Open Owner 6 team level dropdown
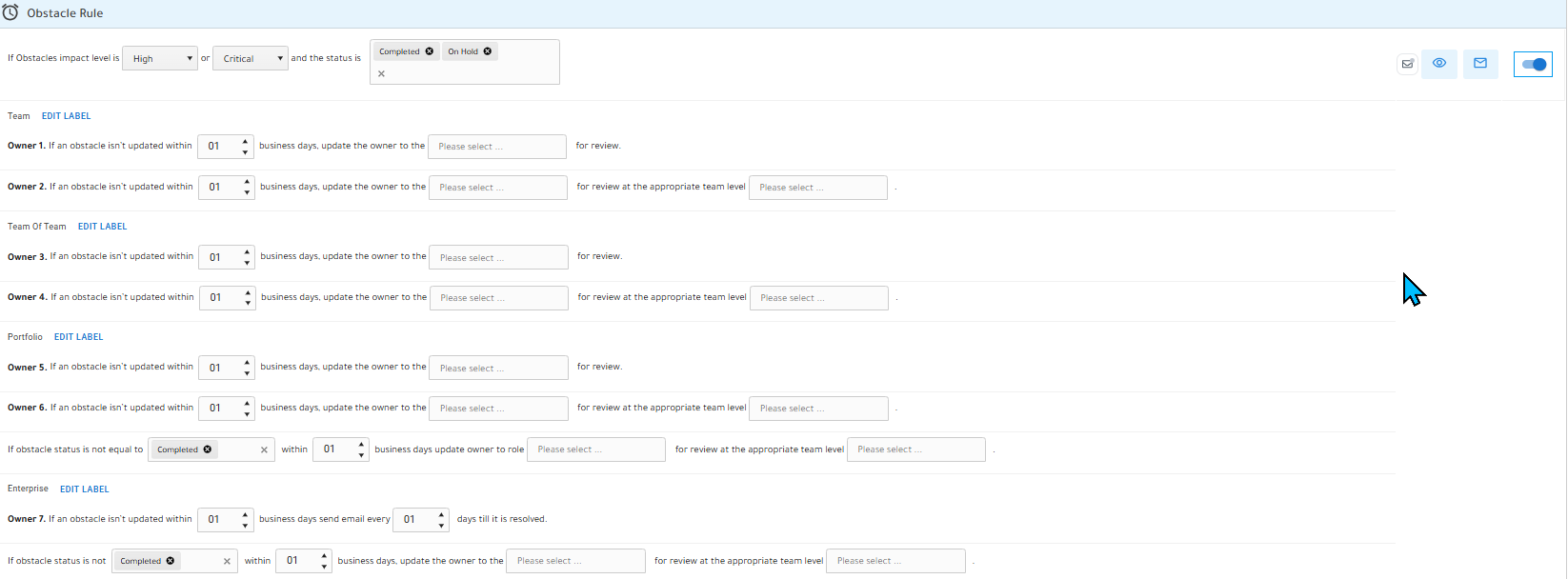 coord(819,409)
